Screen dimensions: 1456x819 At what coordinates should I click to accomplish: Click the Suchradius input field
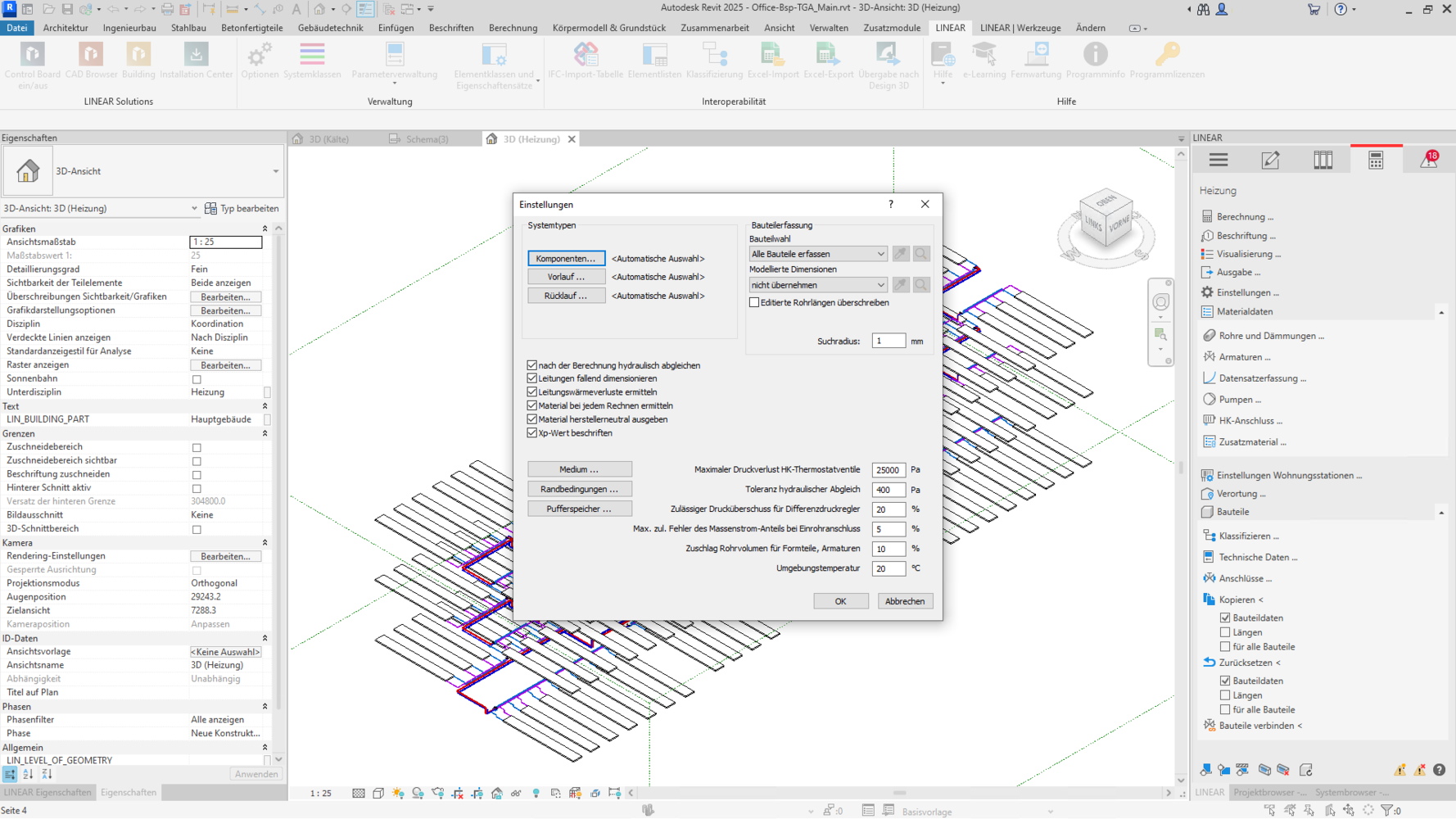[x=888, y=342]
